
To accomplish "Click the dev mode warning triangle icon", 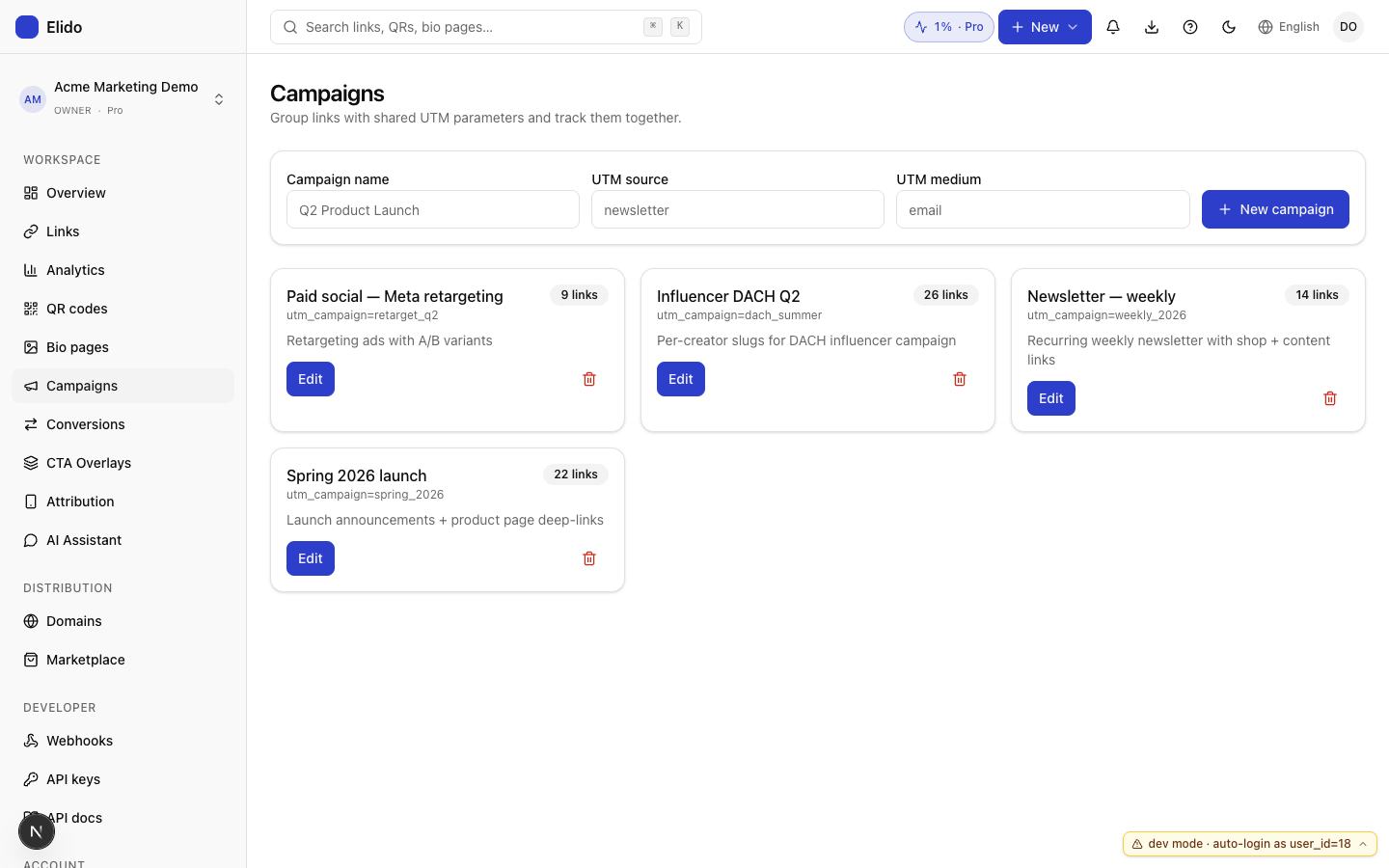I will coord(1137,844).
